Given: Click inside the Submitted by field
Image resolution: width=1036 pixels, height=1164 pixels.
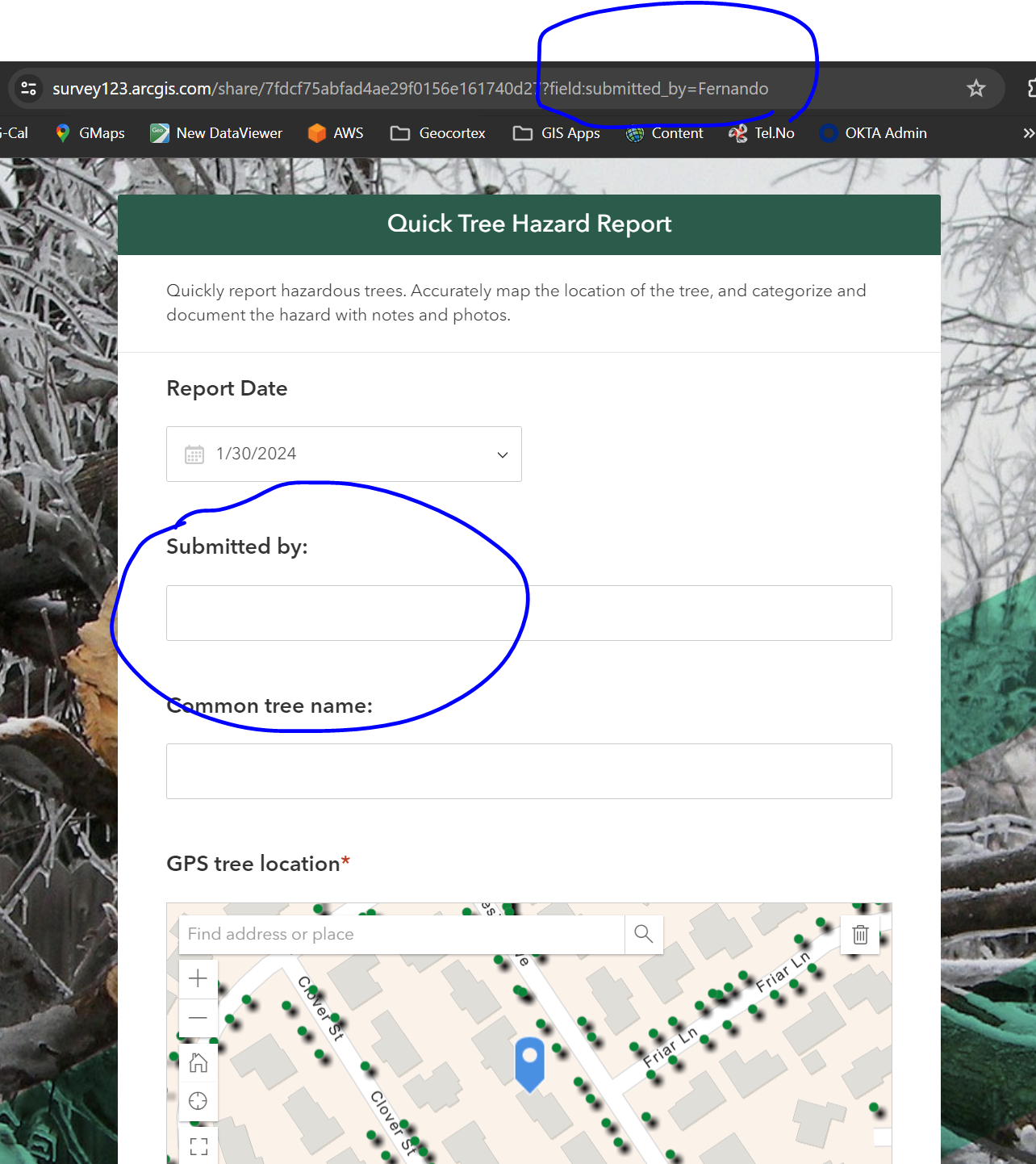Looking at the screenshot, I should pos(528,613).
